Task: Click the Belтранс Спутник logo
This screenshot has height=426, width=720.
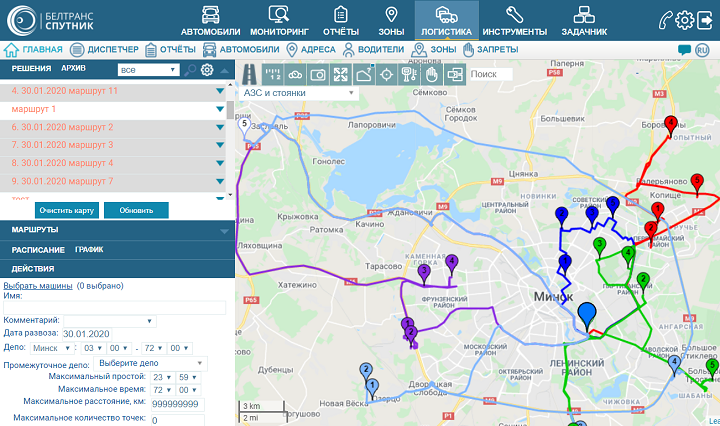Action: [51, 21]
